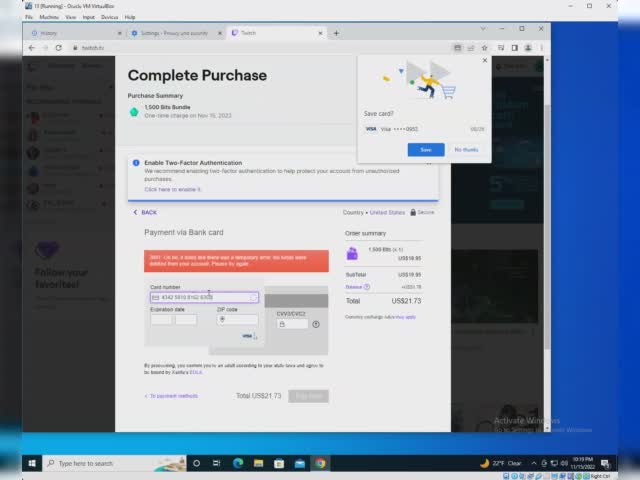Open the notification center icon
Screen dimensions: 640x480
point(605,463)
